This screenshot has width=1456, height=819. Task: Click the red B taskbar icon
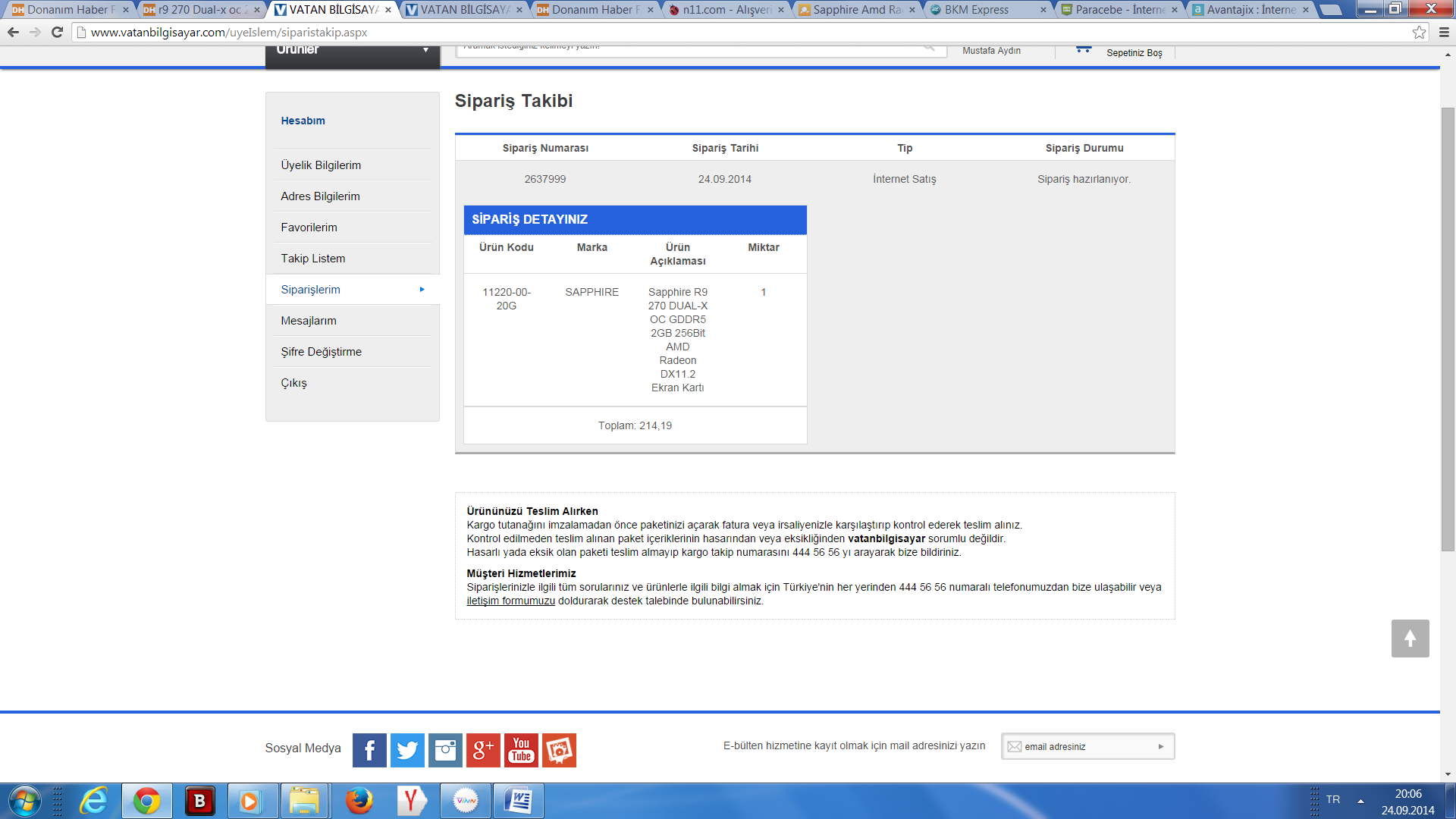click(200, 801)
